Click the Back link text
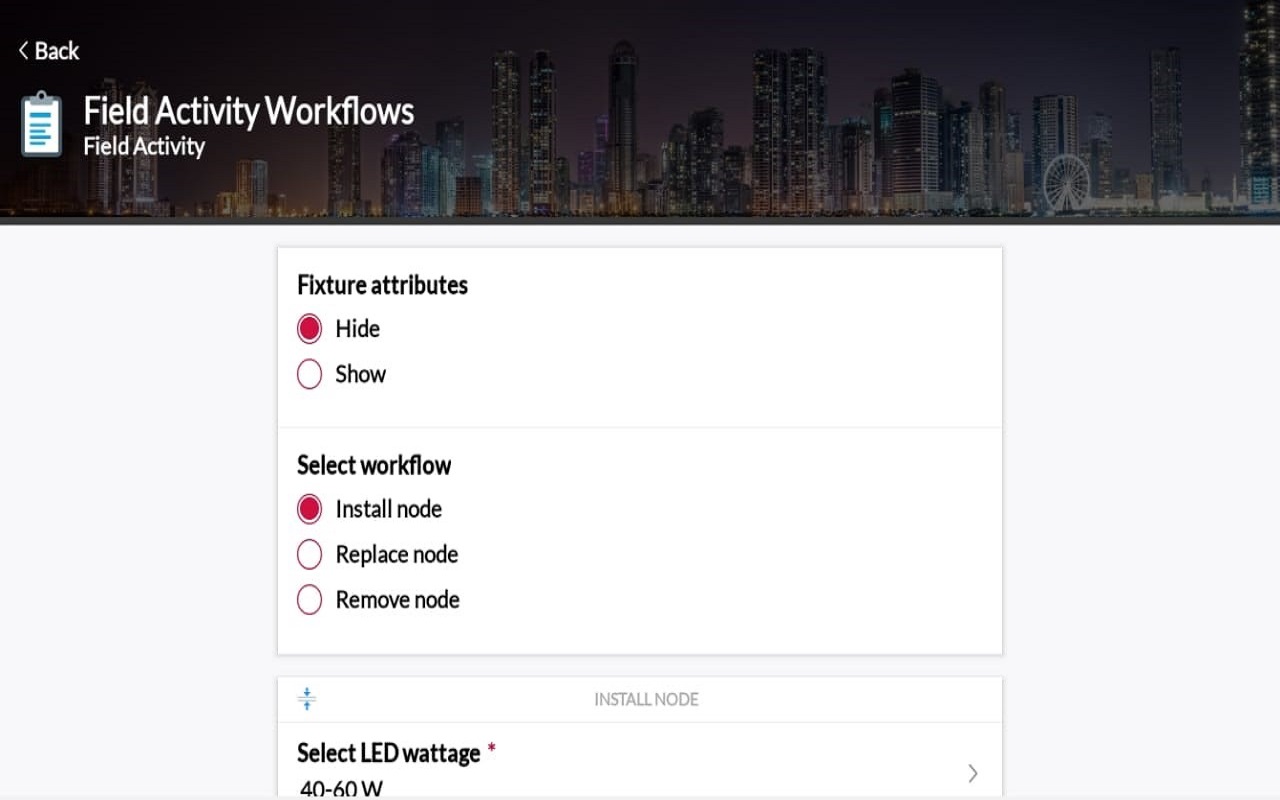1280x800 pixels. (x=57, y=51)
